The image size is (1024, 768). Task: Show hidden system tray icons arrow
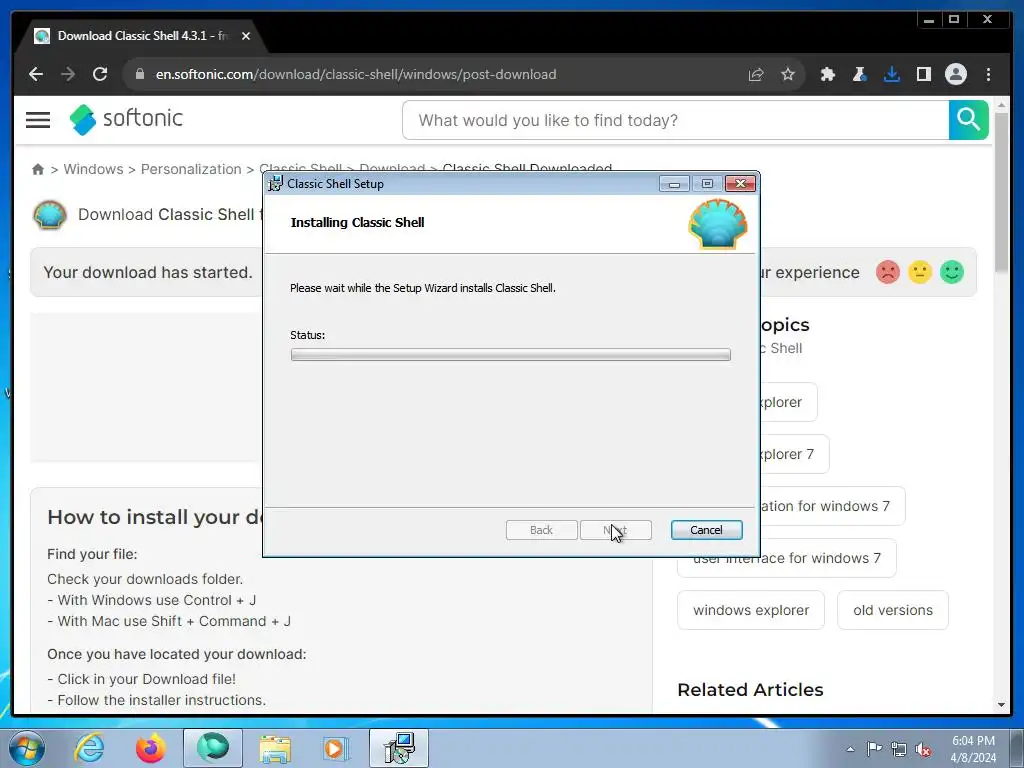[850, 749]
